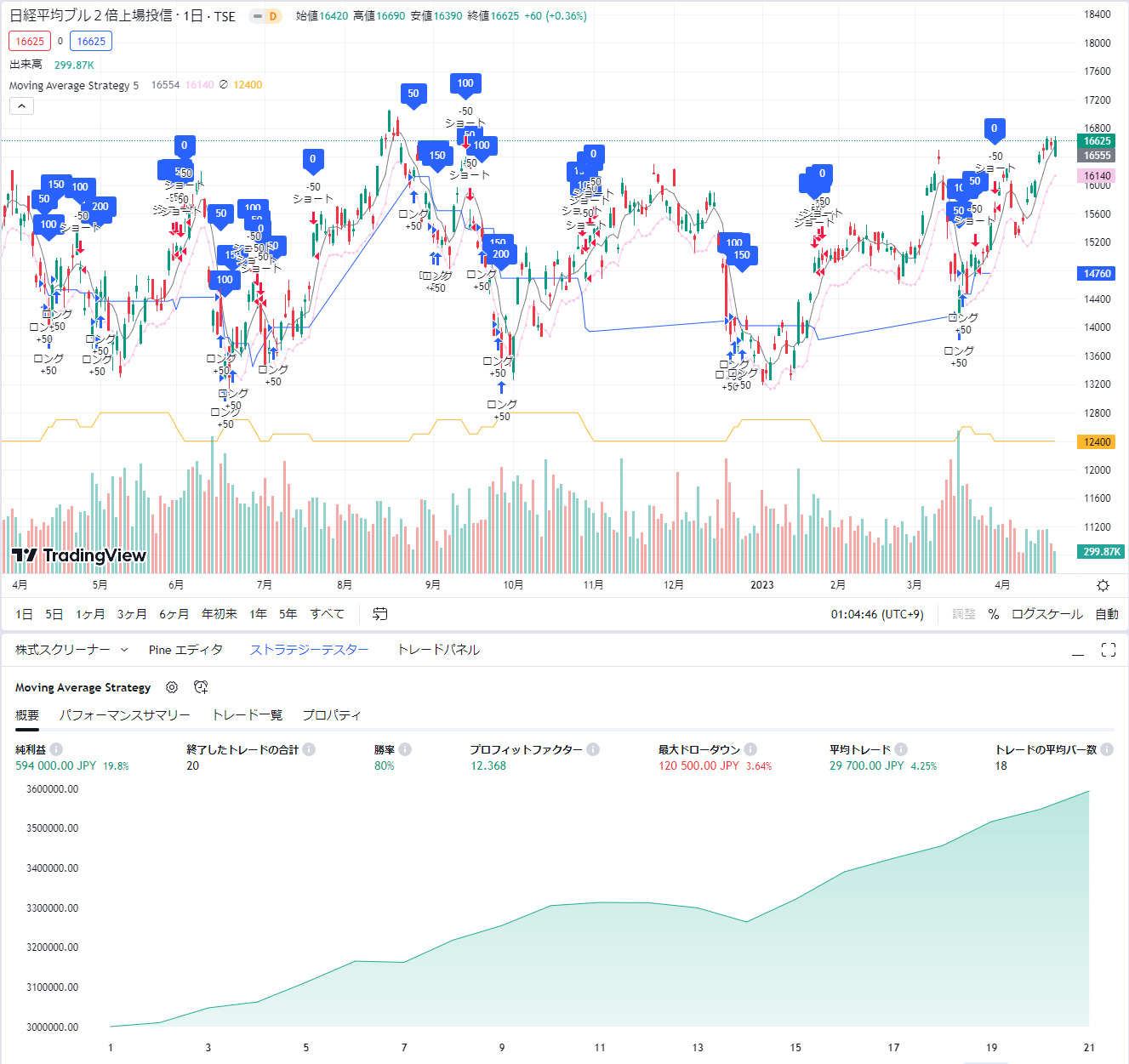Expand the 株式スクリーナー dropdown chevron
1129x1064 pixels.
pyautogui.click(x=124, y=650)
